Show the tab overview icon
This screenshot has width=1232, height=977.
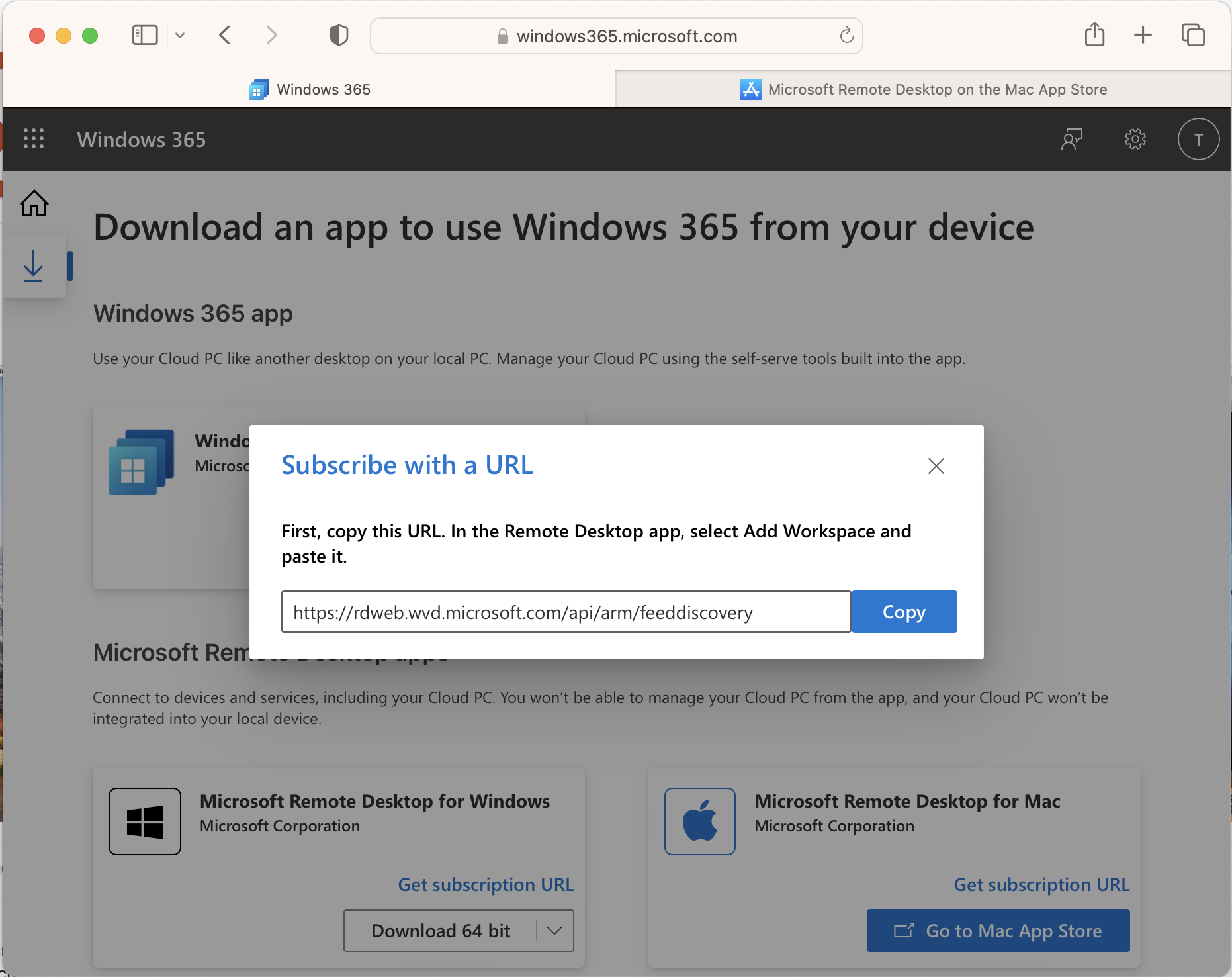pos(1193,35)
